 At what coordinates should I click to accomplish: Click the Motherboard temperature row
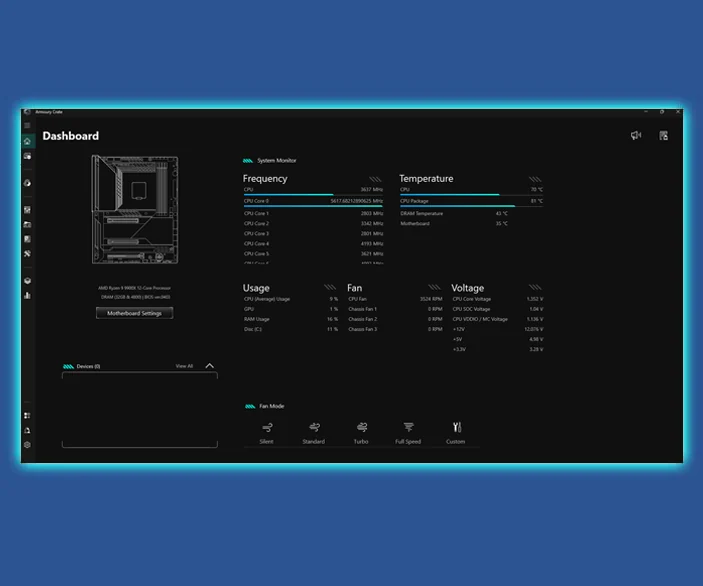[454, 223]
